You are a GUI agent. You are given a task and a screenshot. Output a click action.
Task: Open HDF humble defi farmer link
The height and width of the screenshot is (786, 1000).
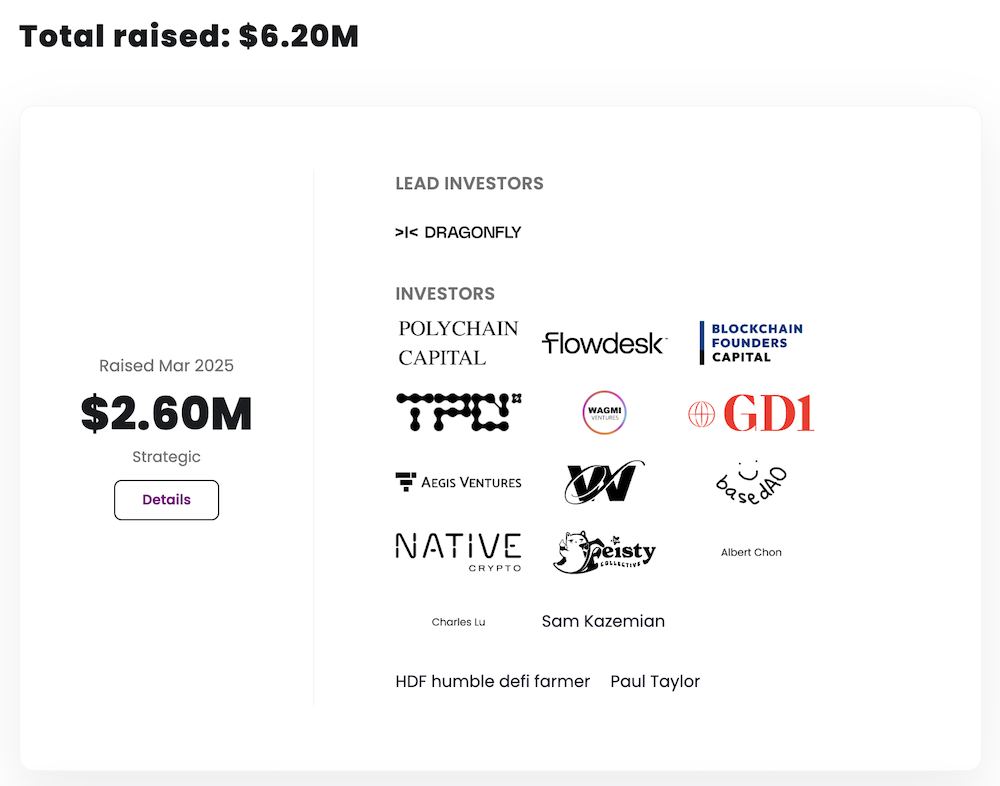492,681
